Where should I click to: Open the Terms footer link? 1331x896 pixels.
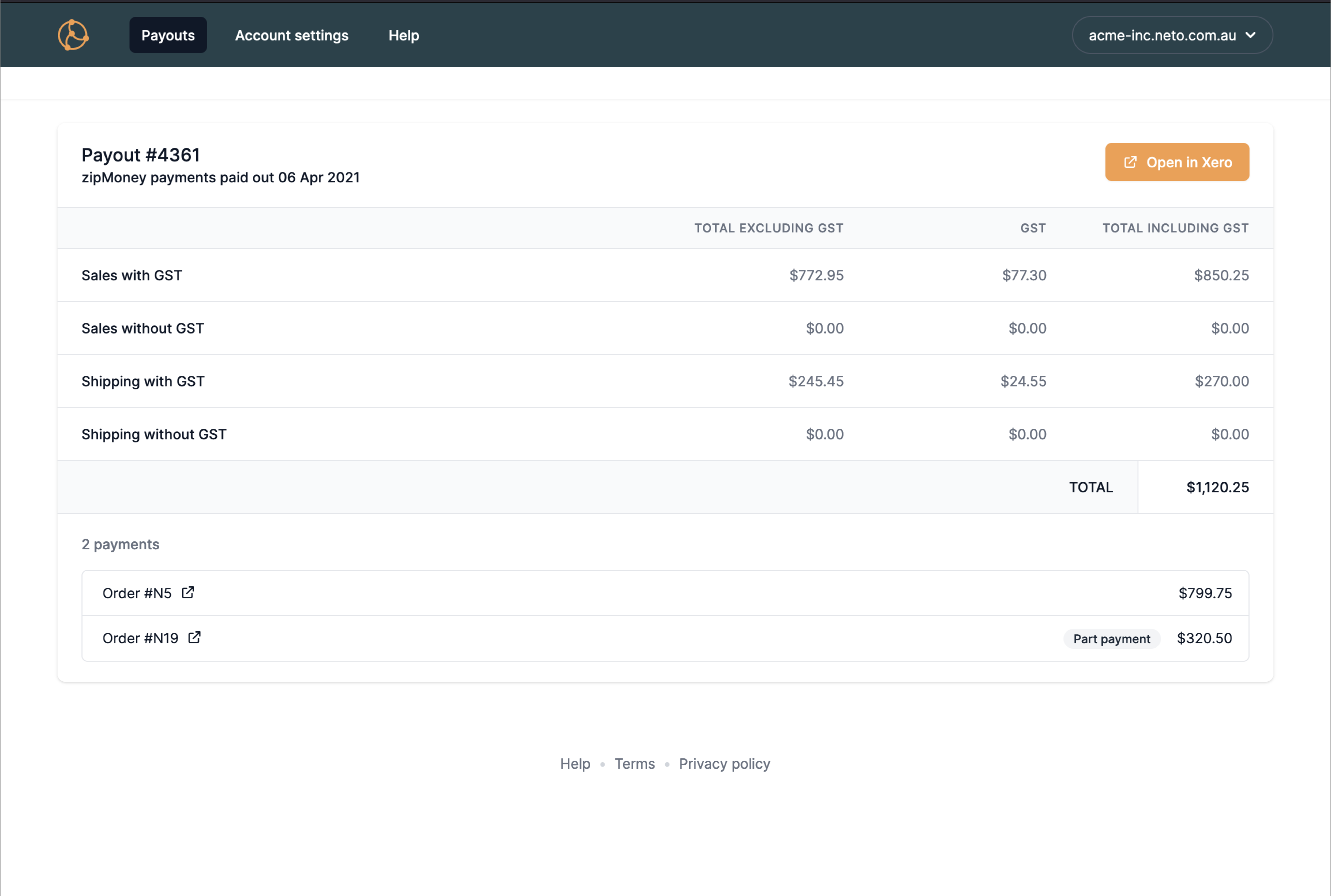pos(634,763)
